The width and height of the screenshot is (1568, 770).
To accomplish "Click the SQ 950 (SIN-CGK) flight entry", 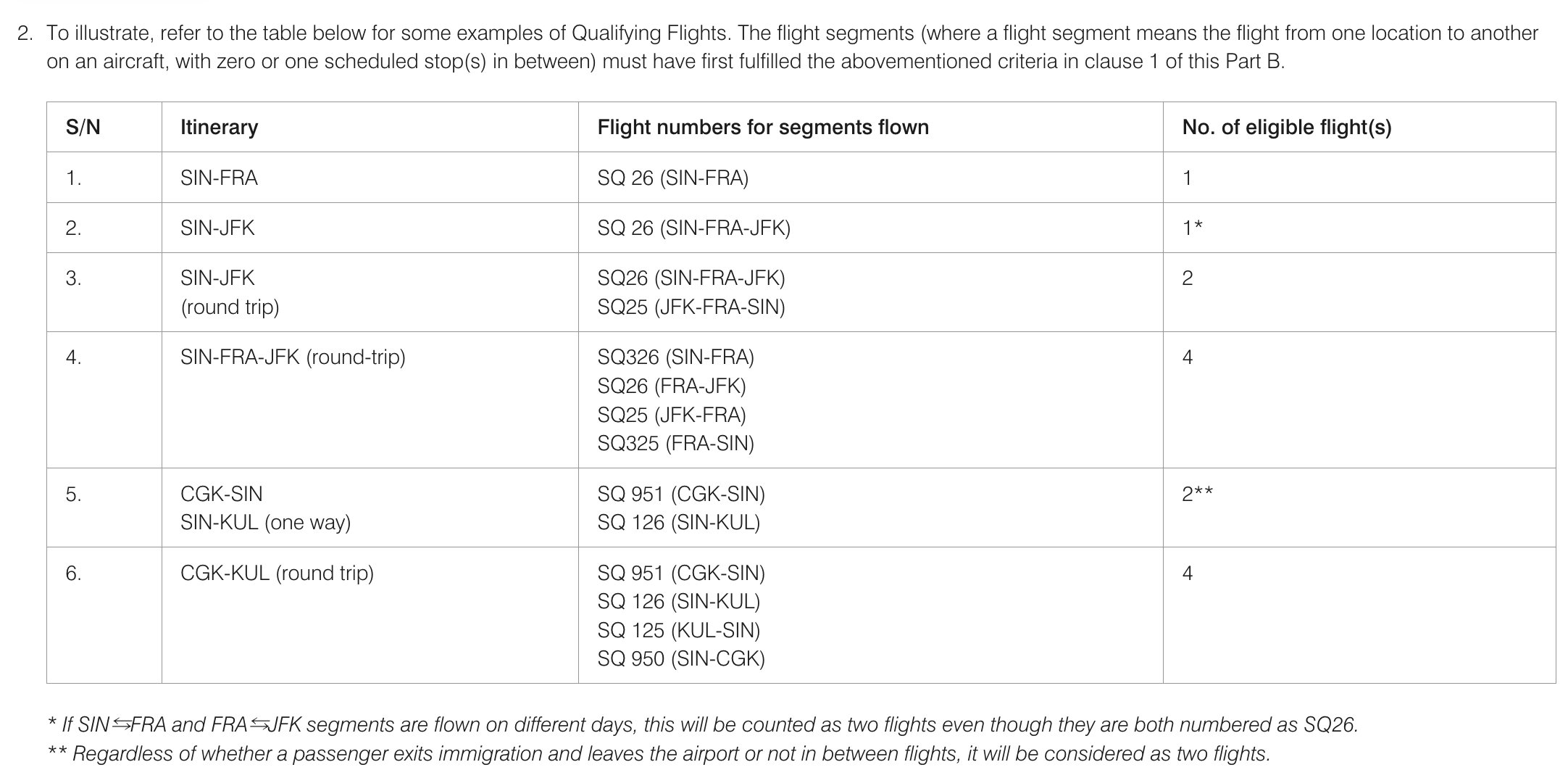I will pyautogui.click(x=681, y=659).
